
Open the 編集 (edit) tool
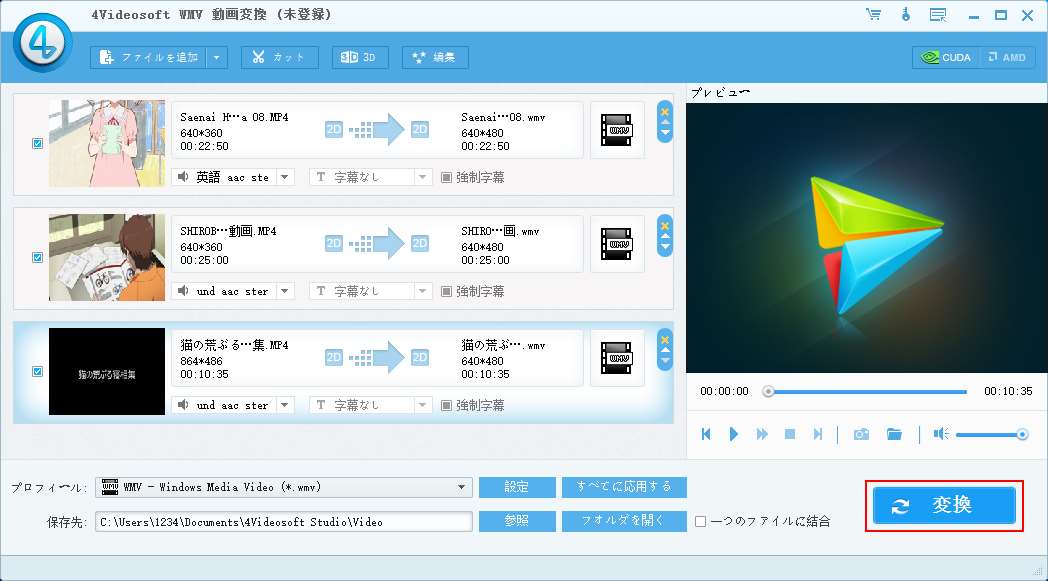435,57
